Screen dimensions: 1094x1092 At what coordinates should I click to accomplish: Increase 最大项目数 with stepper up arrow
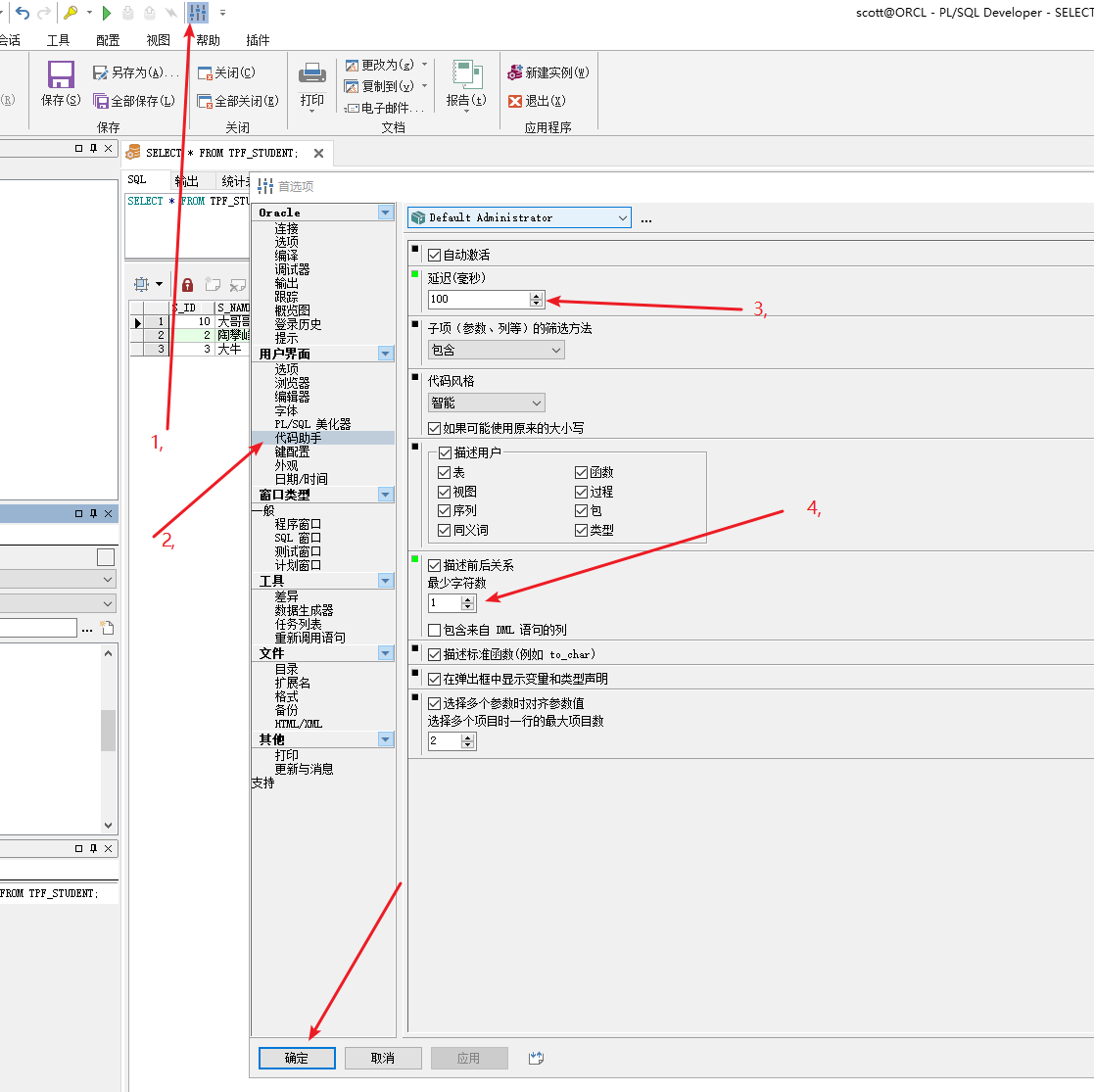point(467,736)
